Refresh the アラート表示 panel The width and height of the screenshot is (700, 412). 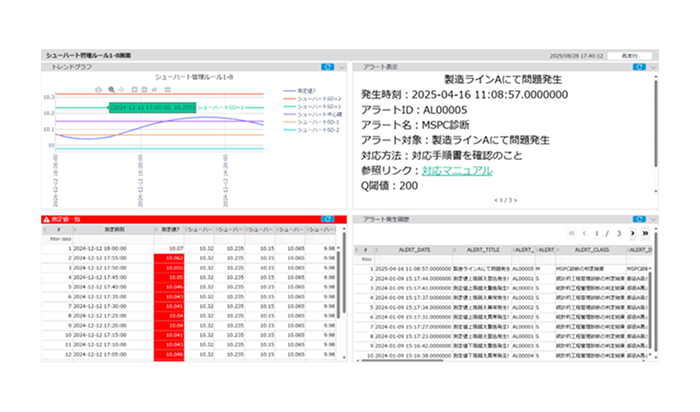[x=637, y=66]
